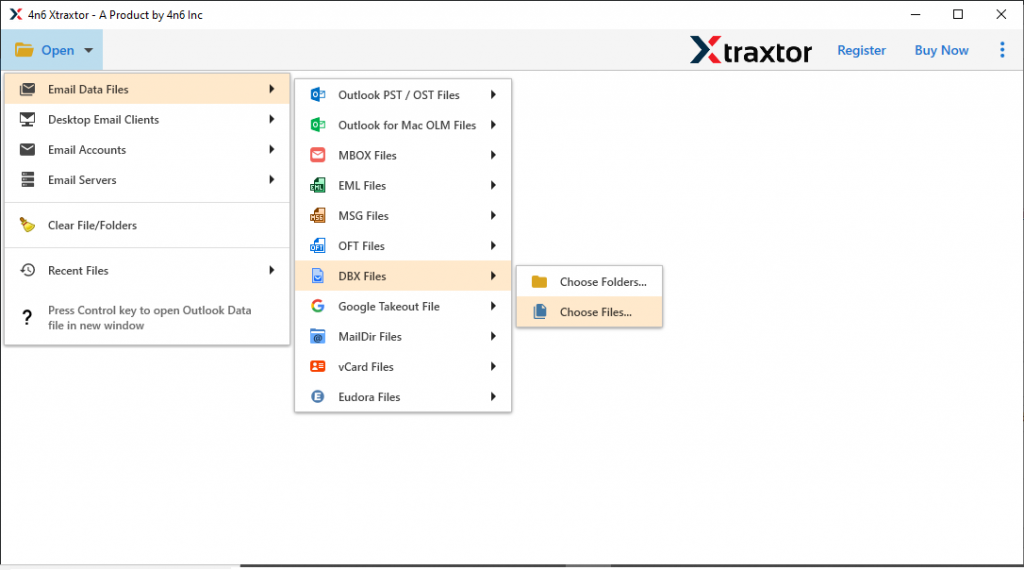Screen dimensions: 1024x570
Task: Click the vCard Files contact icon
Action: click(317, 366)
